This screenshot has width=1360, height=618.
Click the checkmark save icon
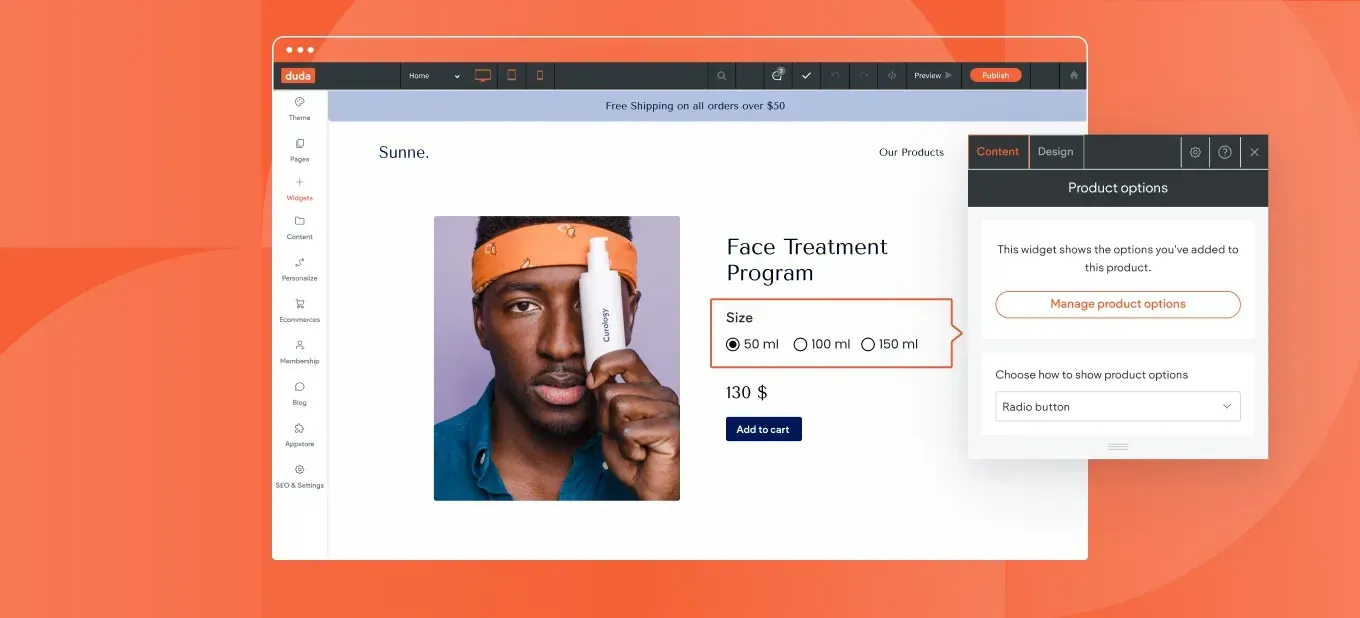point(806,76)
